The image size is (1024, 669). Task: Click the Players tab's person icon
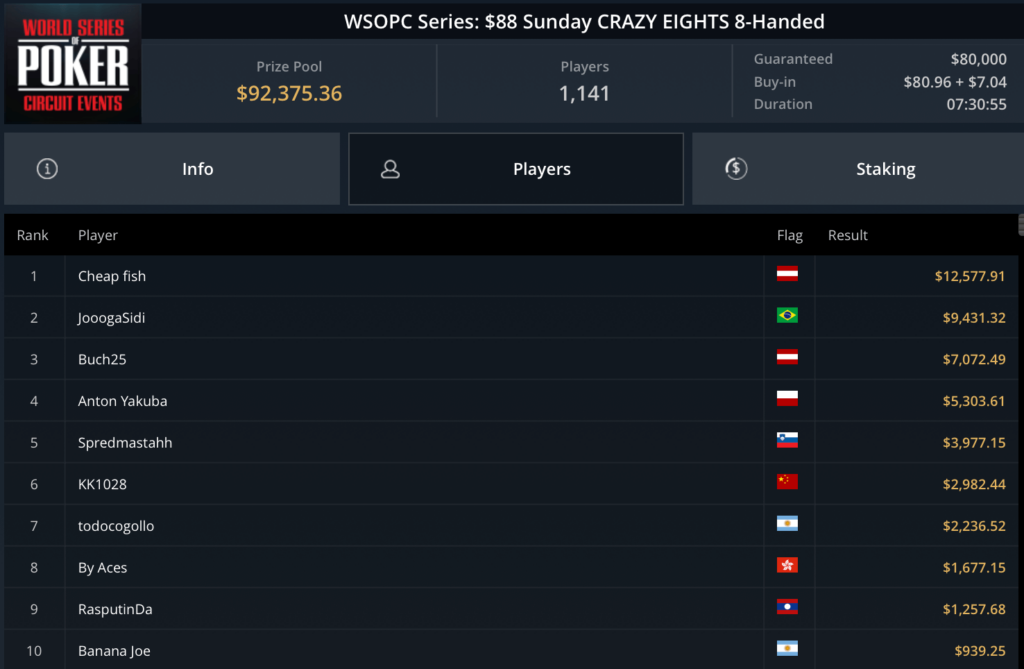pos(390,169)
